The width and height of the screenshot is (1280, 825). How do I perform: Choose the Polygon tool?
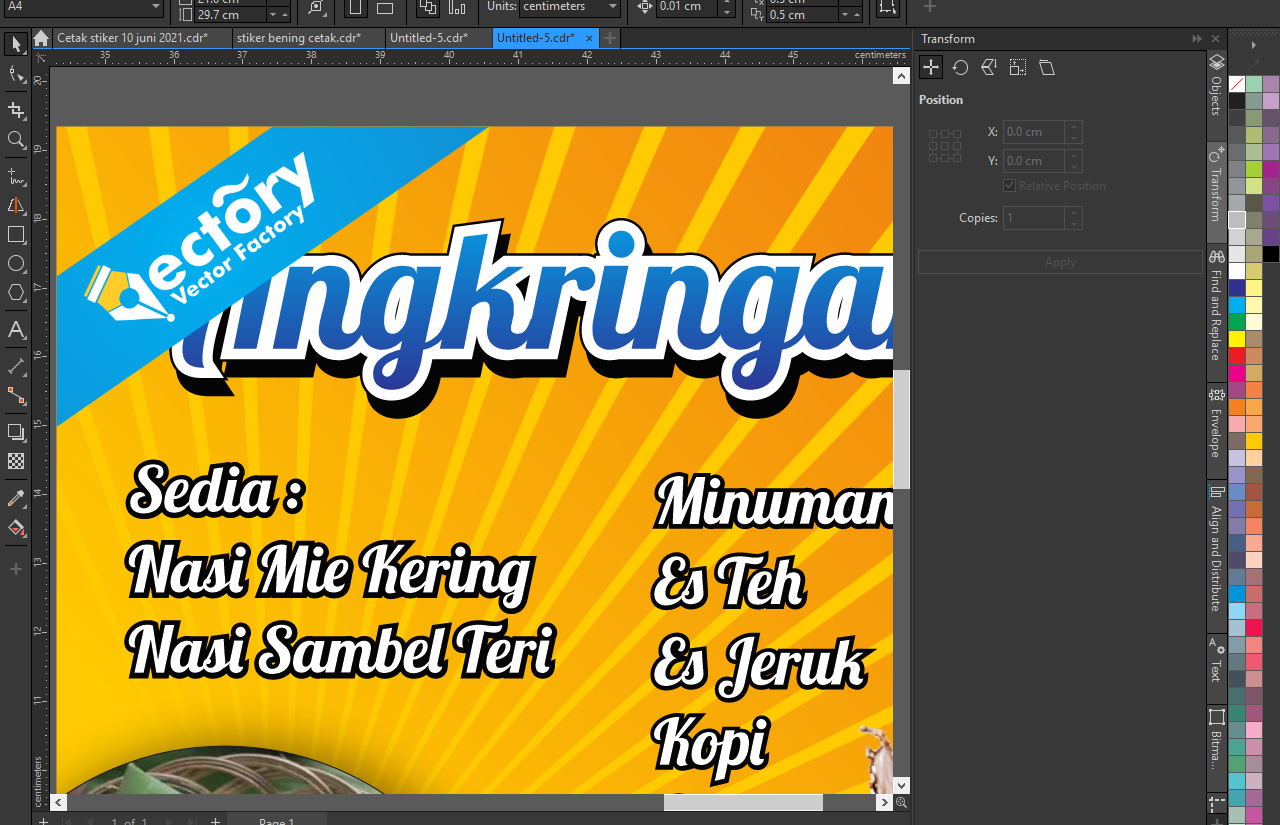point(16,293)
